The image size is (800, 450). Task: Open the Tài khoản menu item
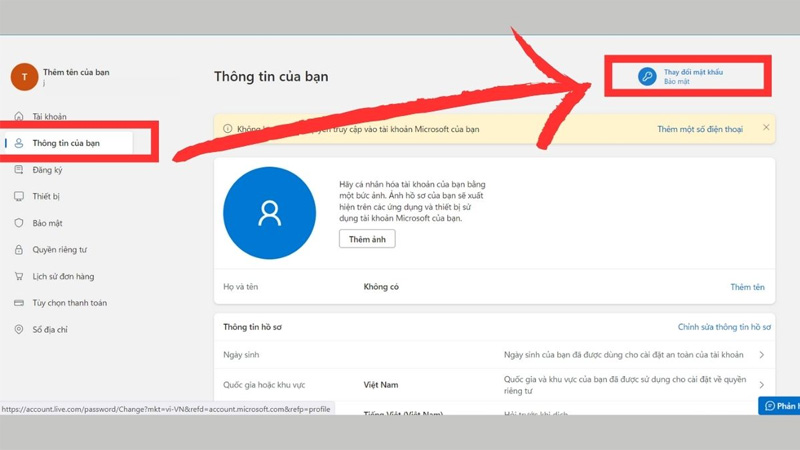[49, 116]
